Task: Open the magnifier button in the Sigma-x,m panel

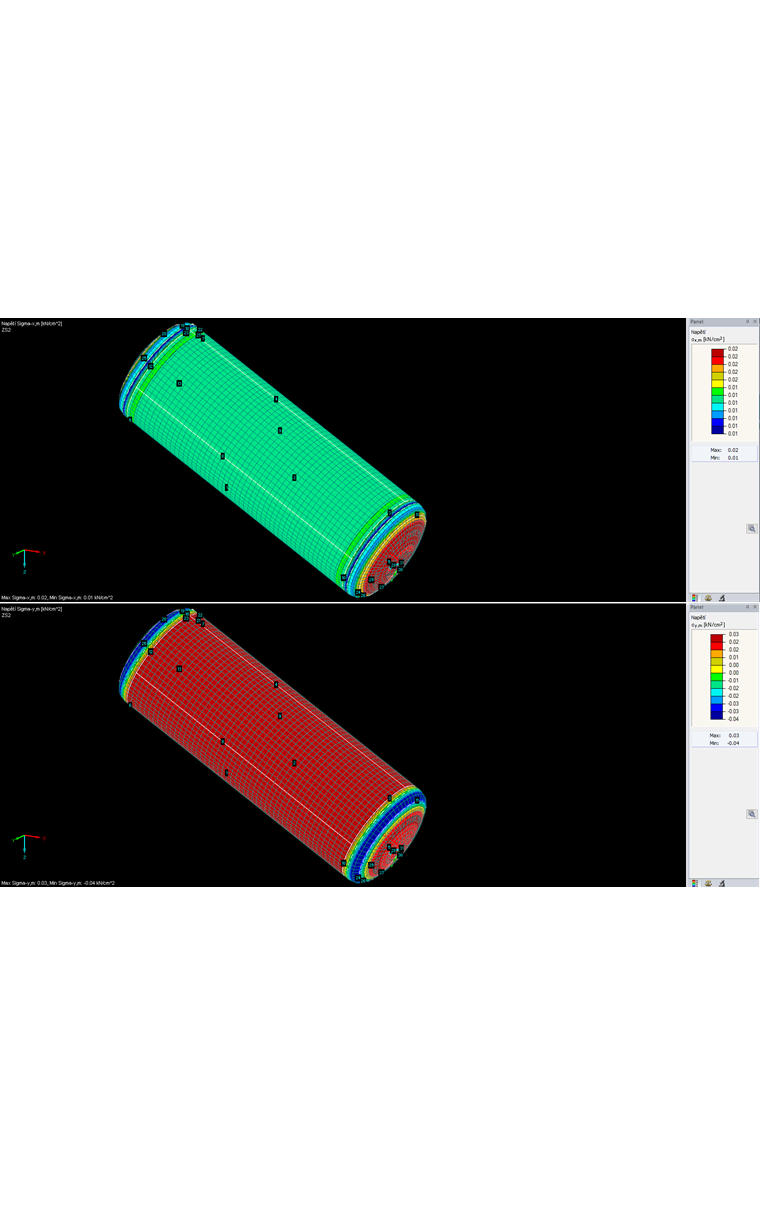Action: 752,529
